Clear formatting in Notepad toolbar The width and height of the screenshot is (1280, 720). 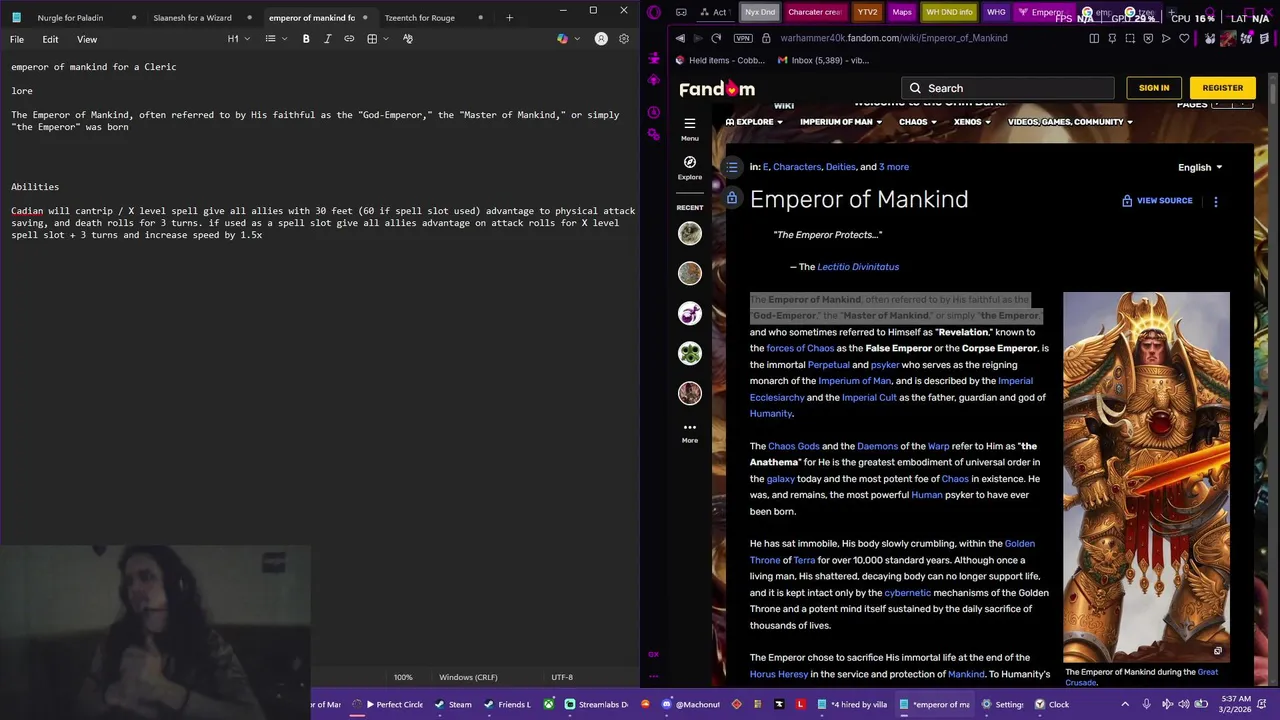[x=408, y=39]
